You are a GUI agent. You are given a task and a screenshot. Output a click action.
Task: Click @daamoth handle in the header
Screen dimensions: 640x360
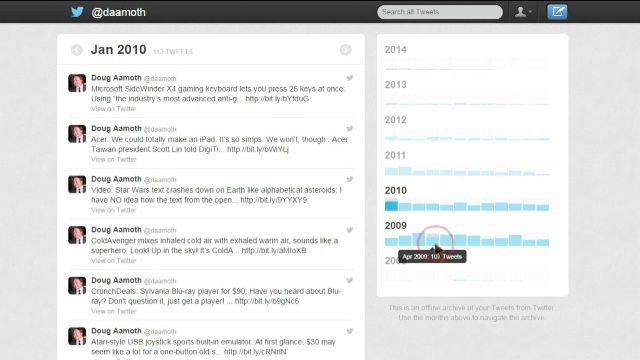118,12
